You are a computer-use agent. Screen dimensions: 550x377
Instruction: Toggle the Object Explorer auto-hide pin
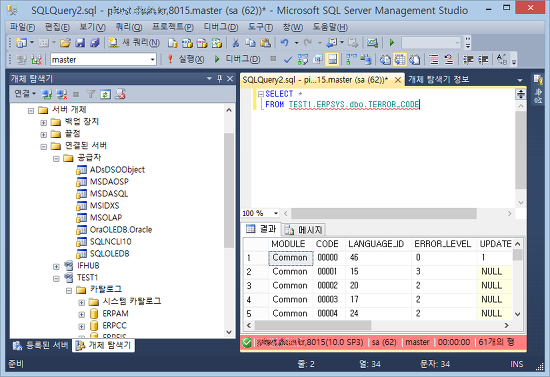[x=220, y=79]
